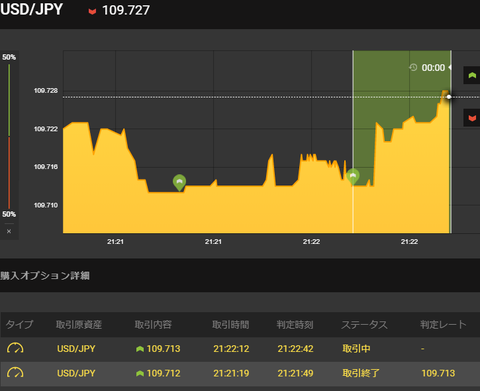This screenshot has width=480, height=391.
Task: Click the 取引原資産 column header
Action: (x=79, y=324)
